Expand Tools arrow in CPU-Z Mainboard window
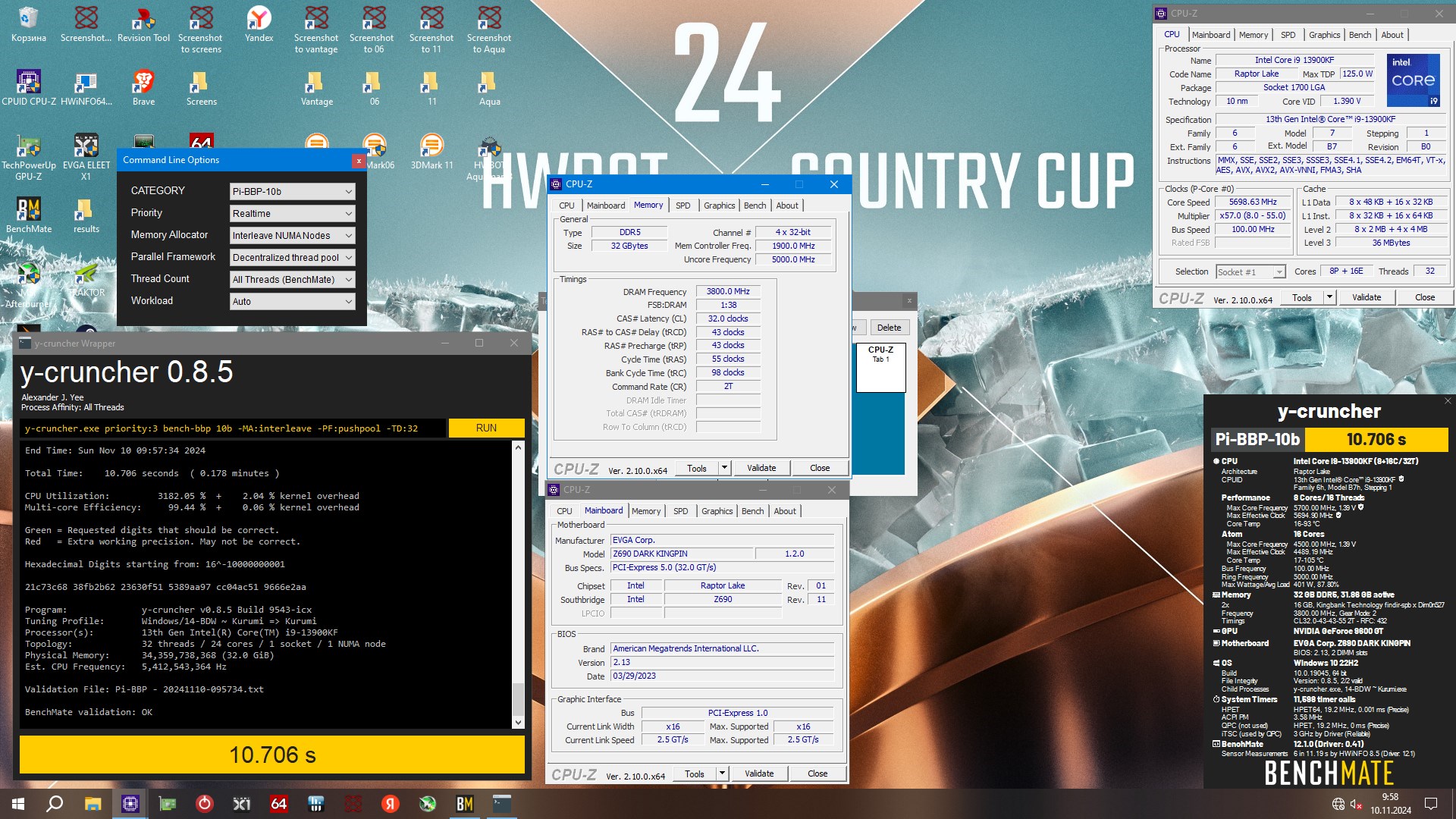Image resolution: width=1456 pixels, height=819 pixels. point(722,773)
